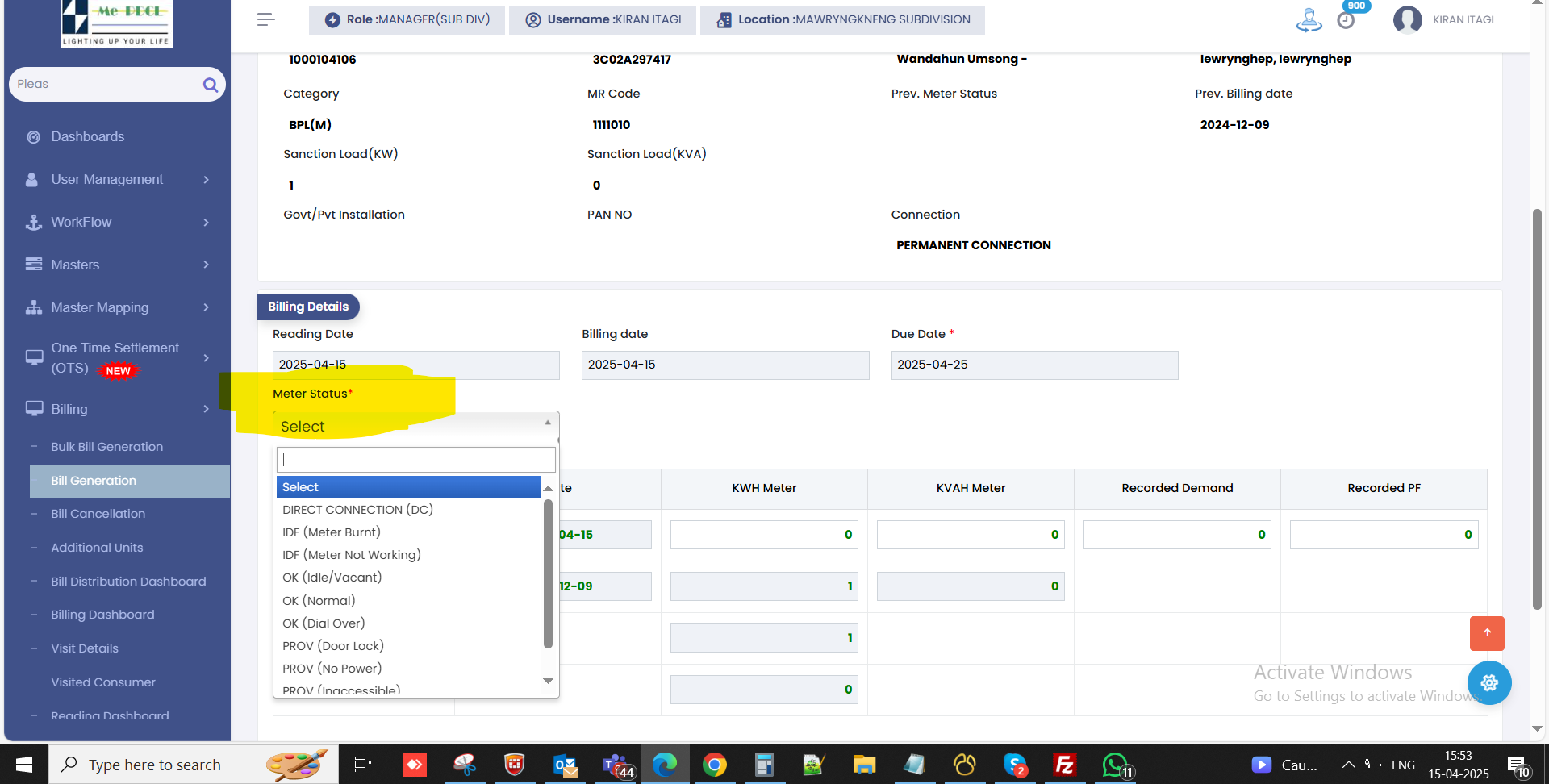Open Bill Cancellation in the sidebar
The height and width of the screenshot is (784, 1549).
(x=98, y=514)
